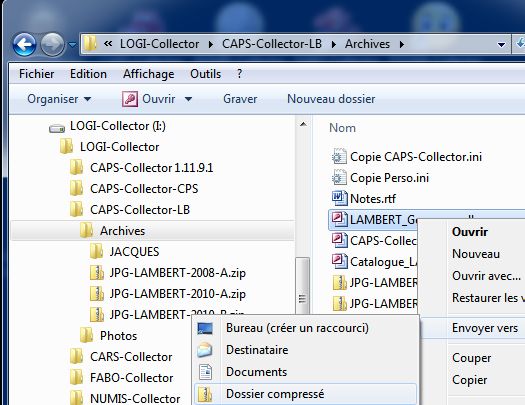The width and height of the screenshot is (525, 405).
Task: Click the Nouveau dossier button
Action: (x=331, y=99)
